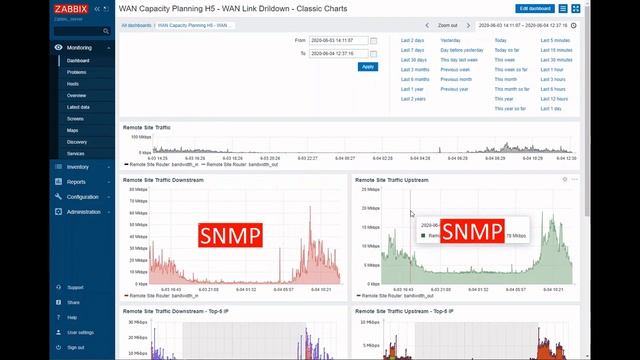This screenshot has width=640, height=360.
Task: Open Overview under Monitoring
Action: tap(76, 96)
